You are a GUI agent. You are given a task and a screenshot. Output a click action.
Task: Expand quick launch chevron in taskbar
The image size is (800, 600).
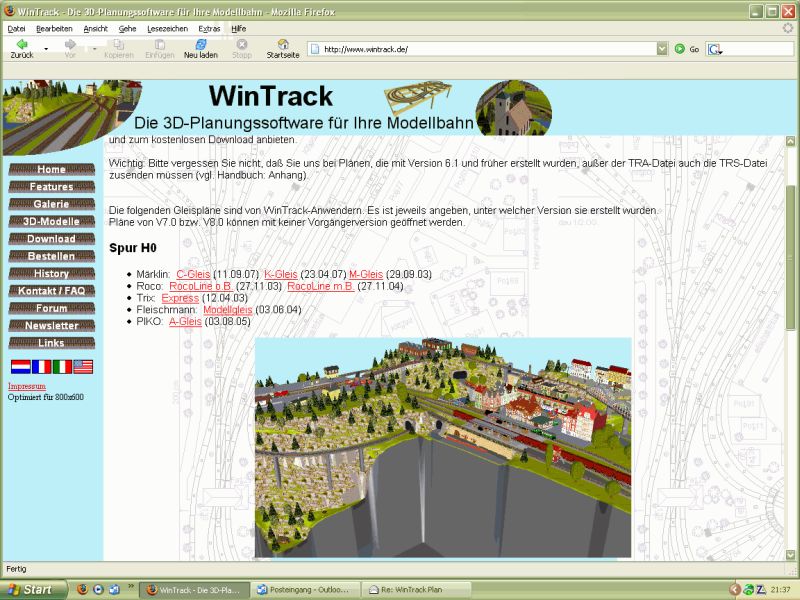click(x=130, y=586)
